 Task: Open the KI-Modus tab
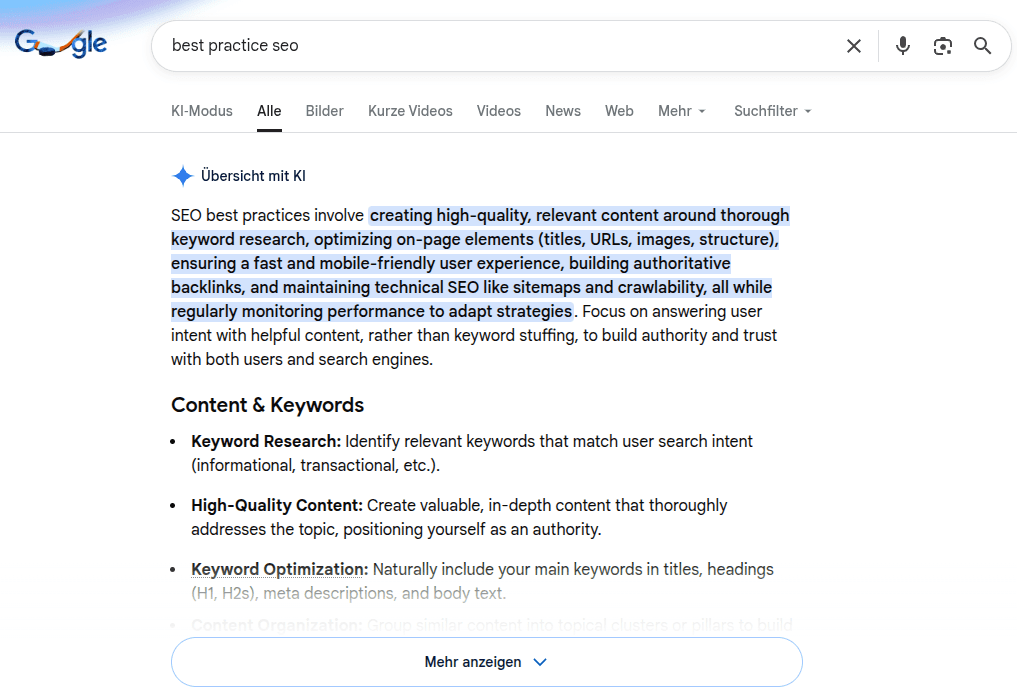(x=201, y=111)
